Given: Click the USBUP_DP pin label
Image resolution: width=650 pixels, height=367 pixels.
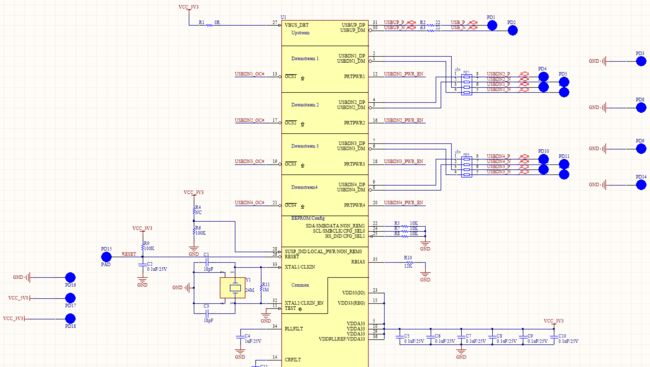Looking at the screenshot, I should tap(354, 25).
